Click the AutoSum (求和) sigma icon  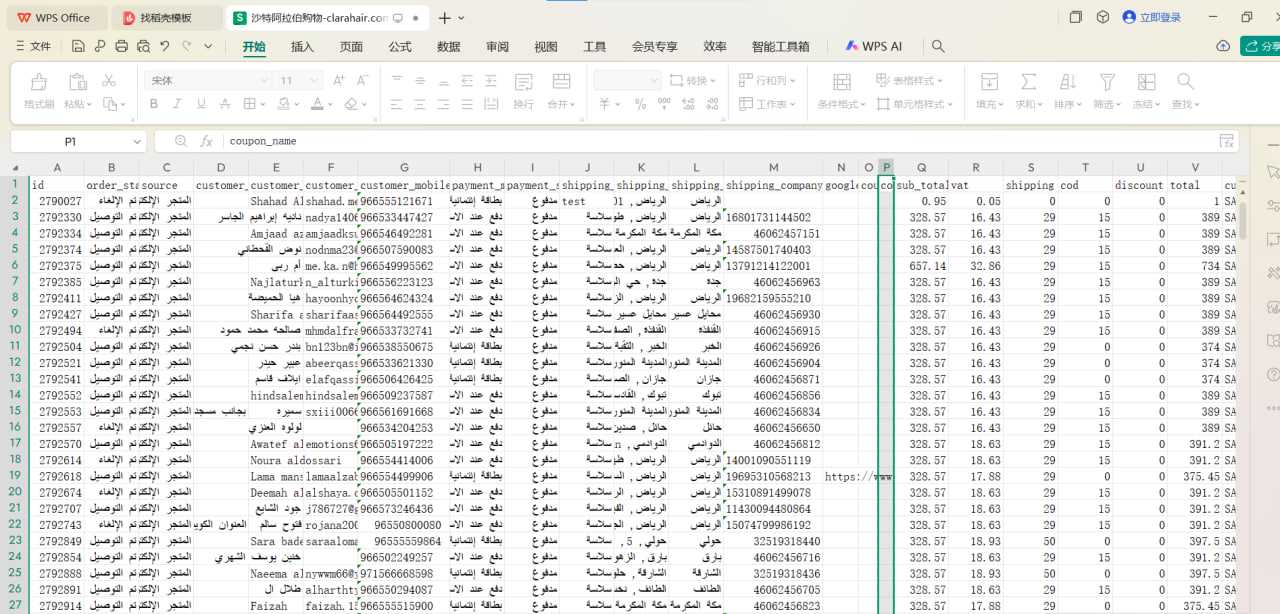pyautogui.click(x=1028, y=82)
